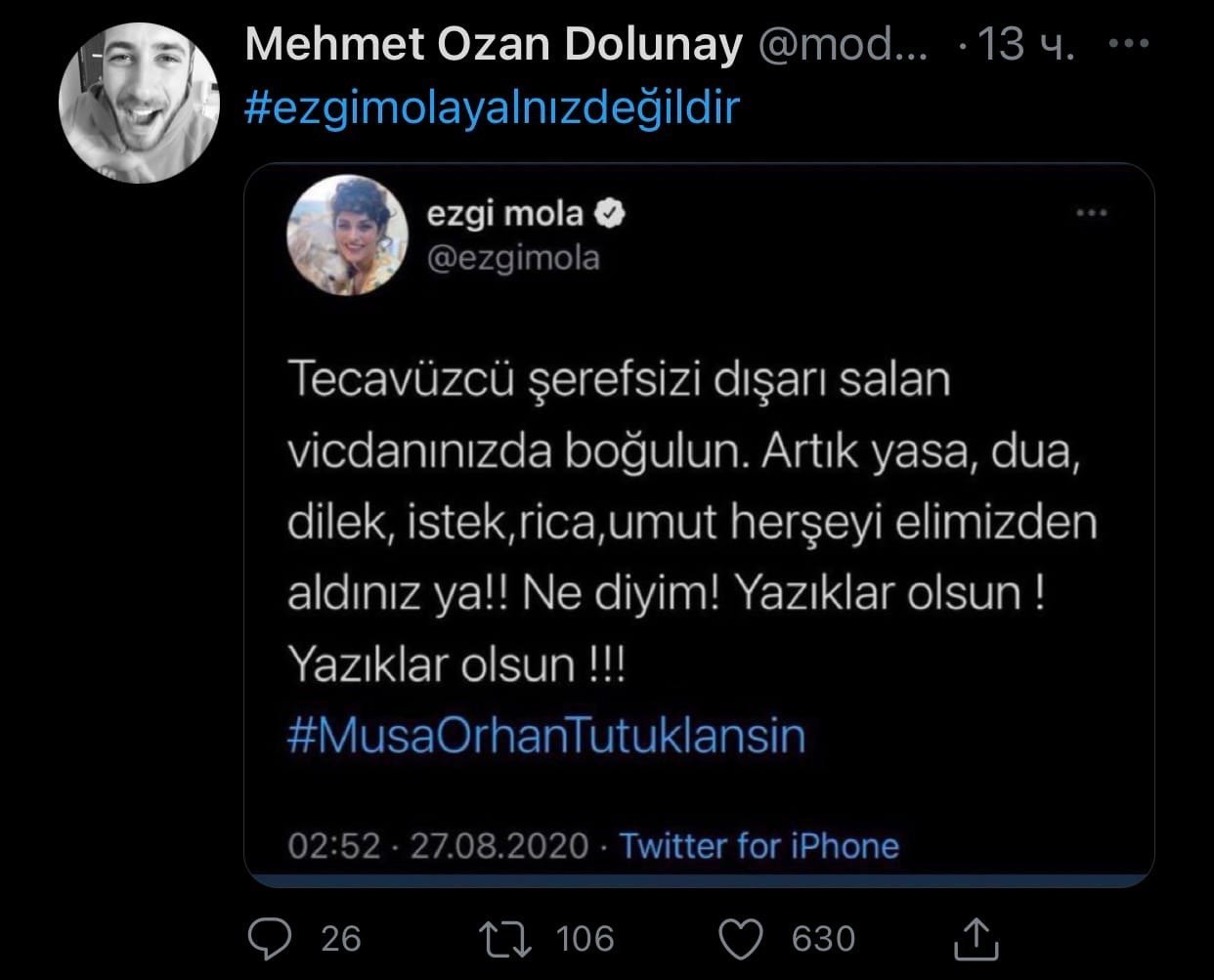This screenshot has height=980, width=1214.
Task: Click the verified badge next to ezgi mola
Action: point(611,213)
